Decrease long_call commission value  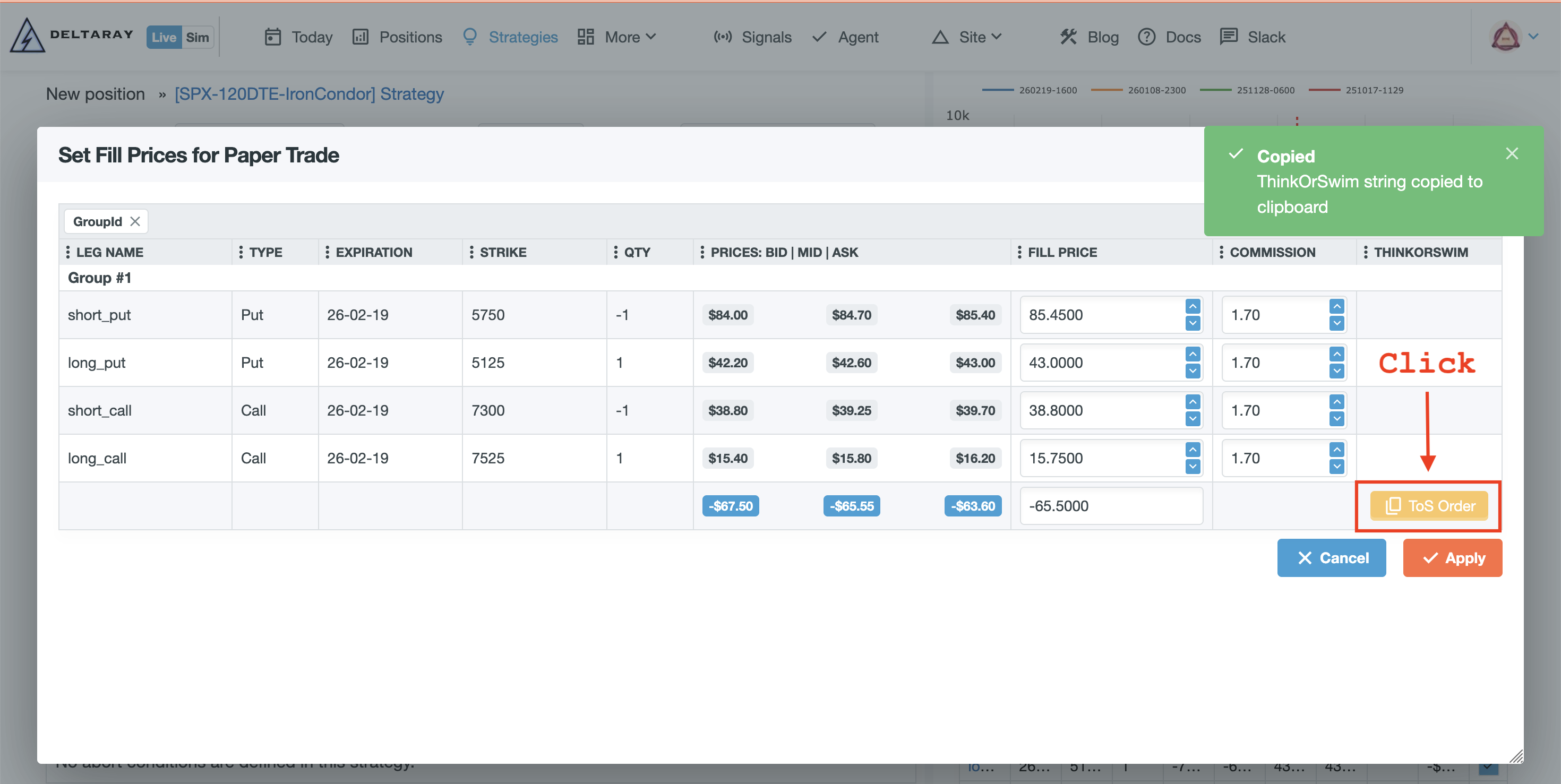[x=1337, y=467]
